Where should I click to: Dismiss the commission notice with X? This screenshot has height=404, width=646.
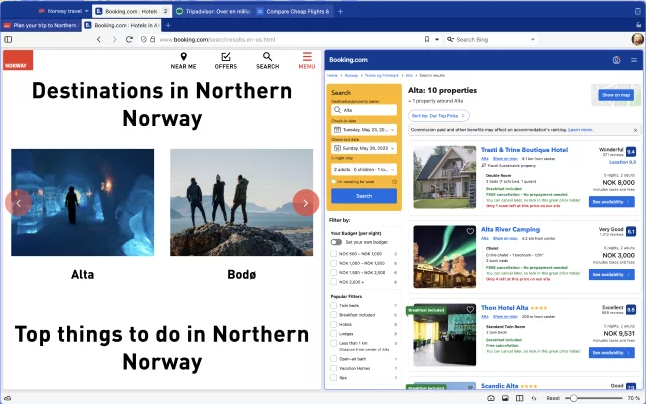(635, 130)
